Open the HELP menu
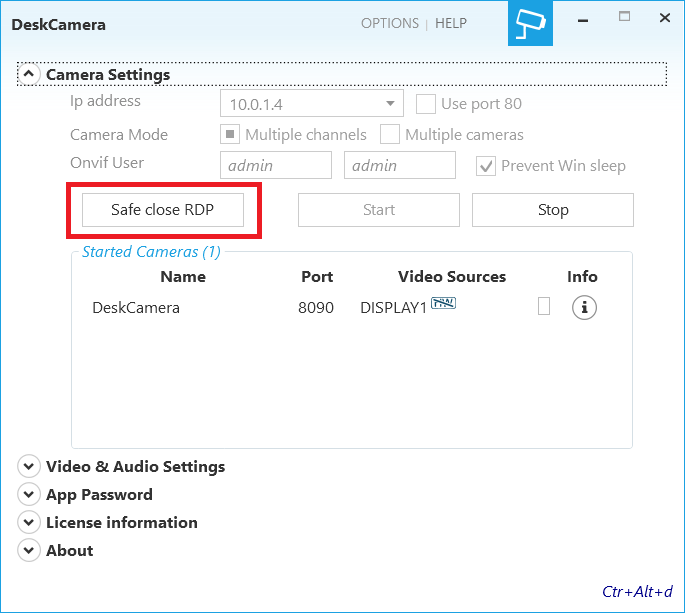Screen dimensions: 685x613 coord(451,23)
